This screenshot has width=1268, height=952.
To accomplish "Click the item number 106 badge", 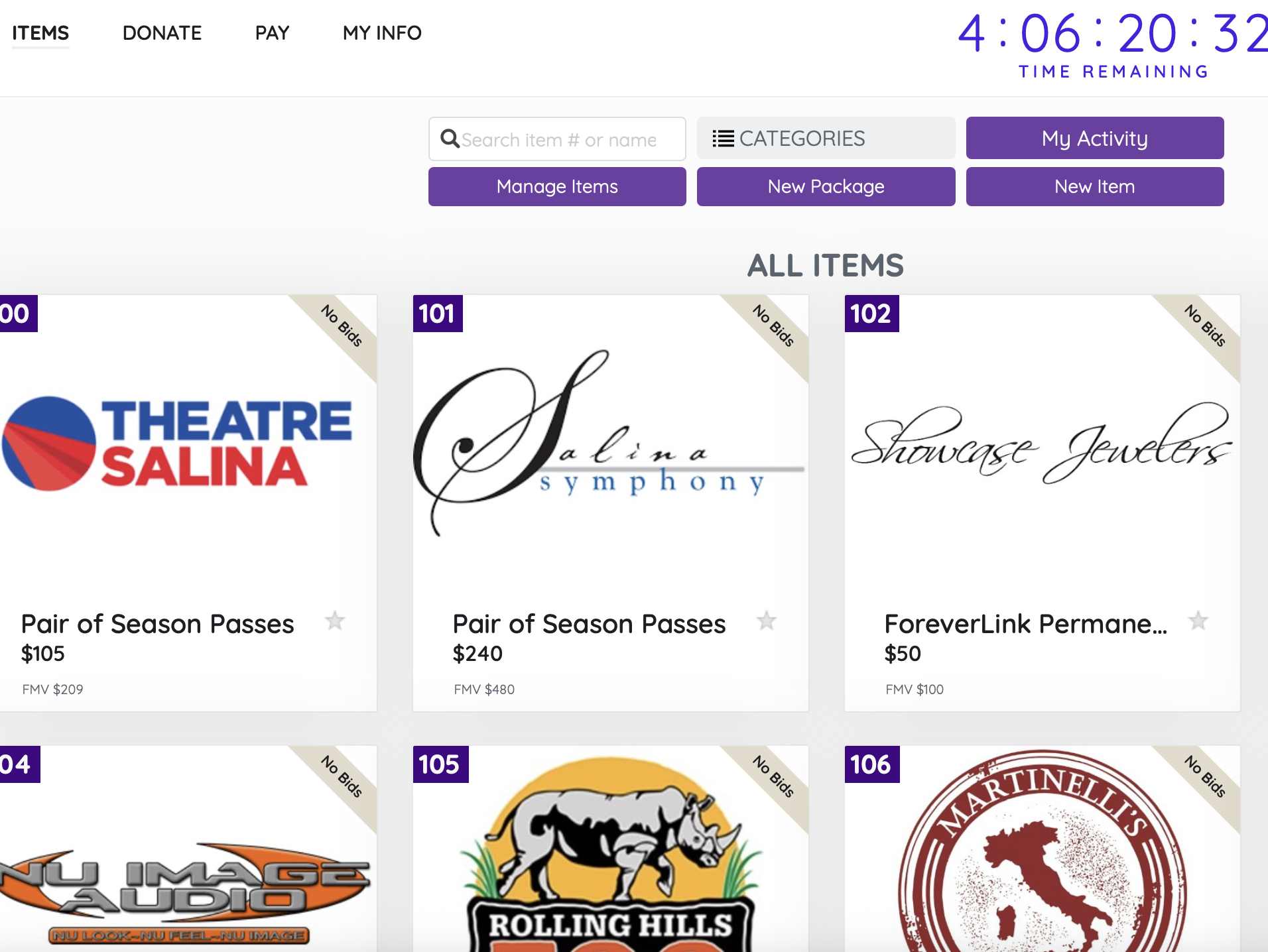I will pos(871,764).
